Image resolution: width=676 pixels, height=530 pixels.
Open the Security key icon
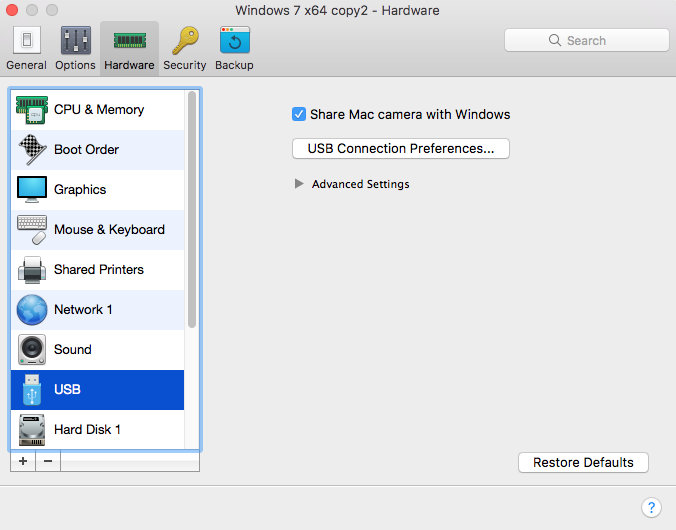[185, 41]
